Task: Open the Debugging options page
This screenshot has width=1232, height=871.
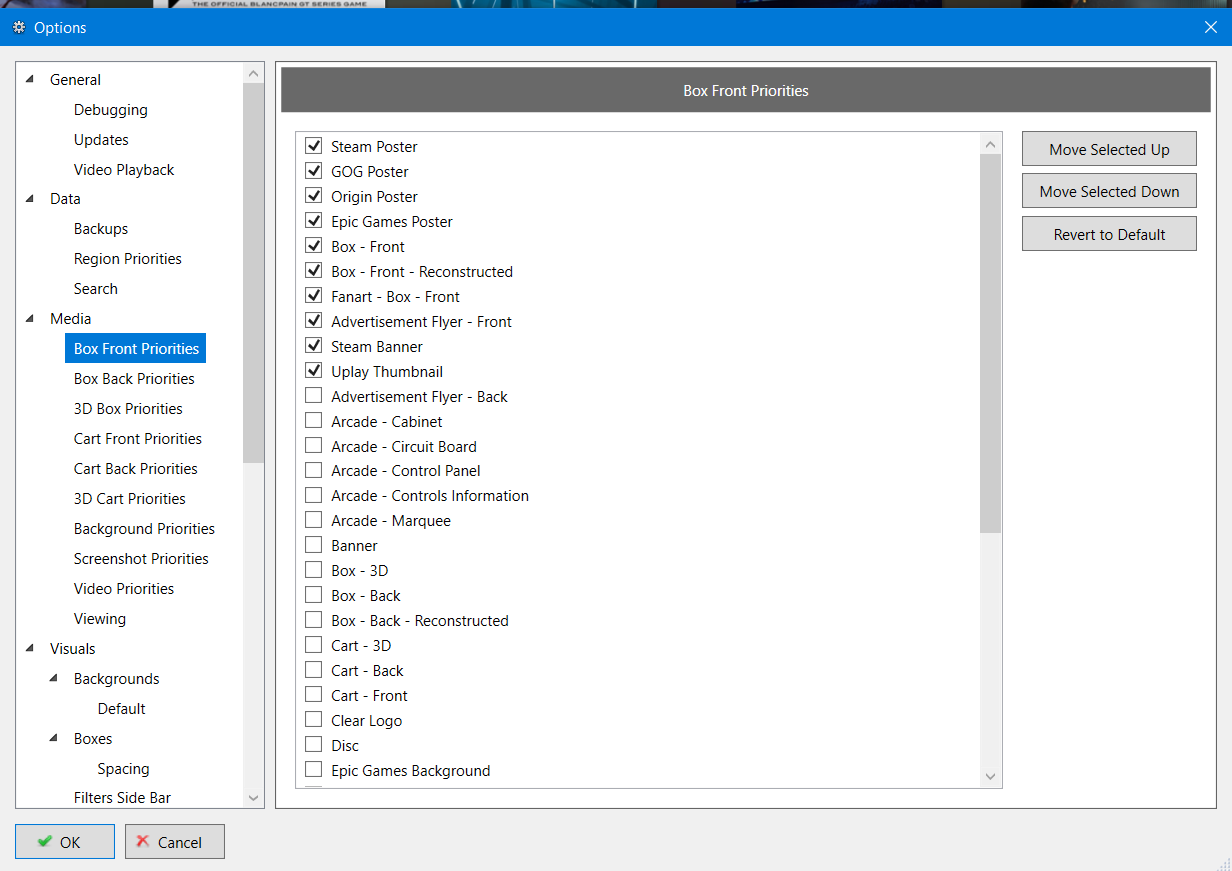Action: [111, 110]
